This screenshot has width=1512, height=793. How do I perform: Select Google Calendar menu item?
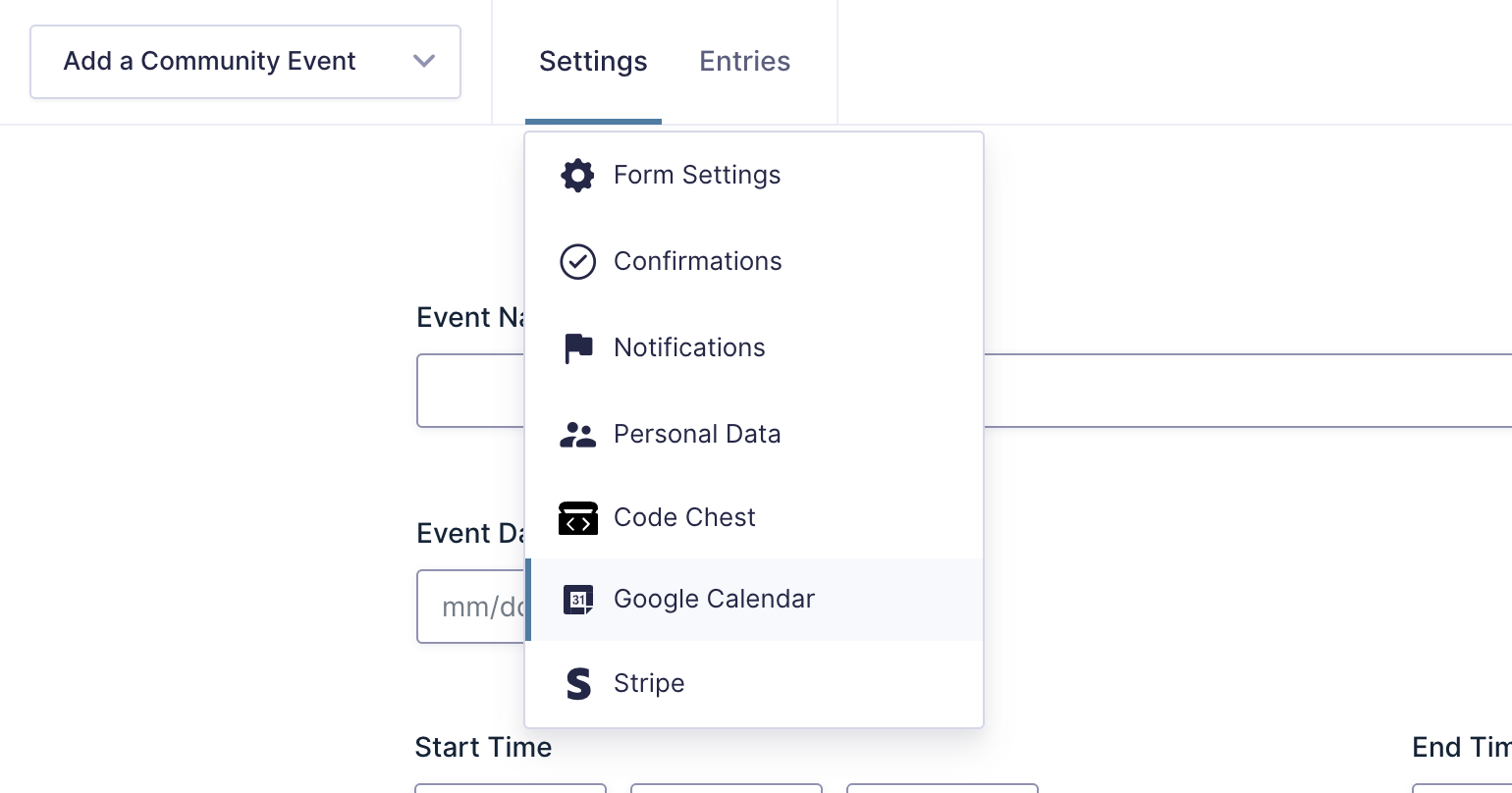point(714,600)
